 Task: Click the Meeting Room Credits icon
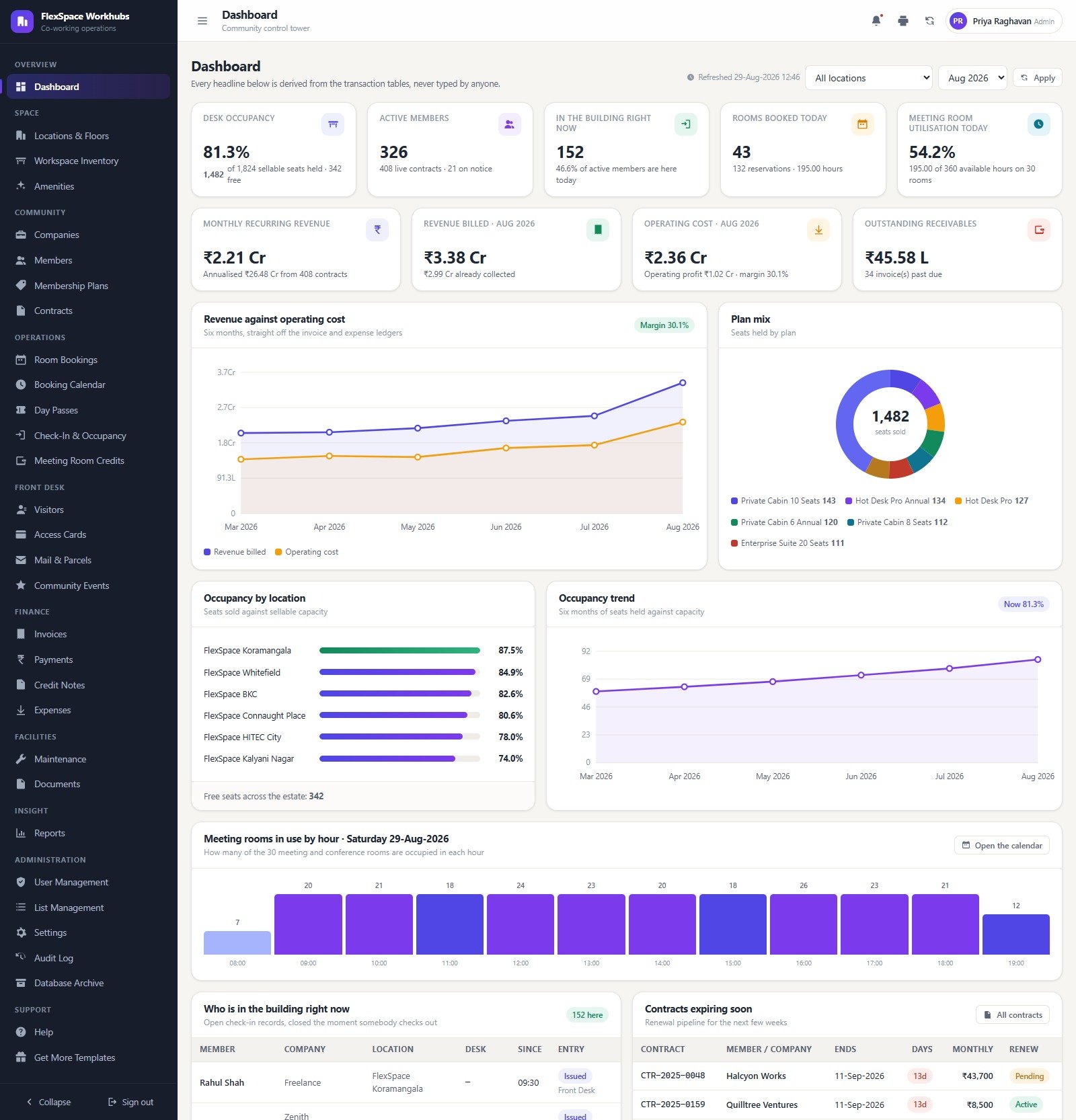21,461
